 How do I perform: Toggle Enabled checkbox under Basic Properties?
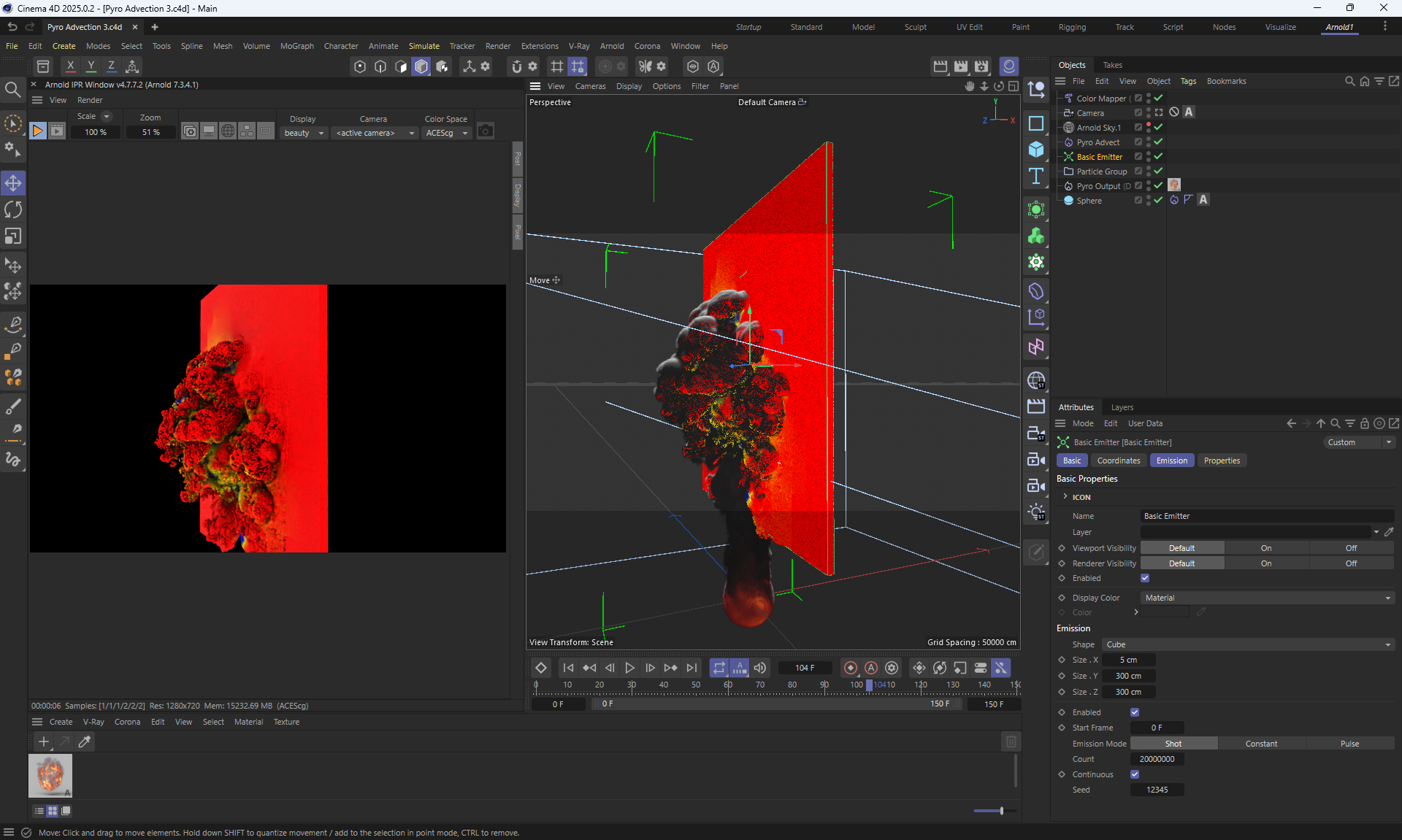(1145, 578)
